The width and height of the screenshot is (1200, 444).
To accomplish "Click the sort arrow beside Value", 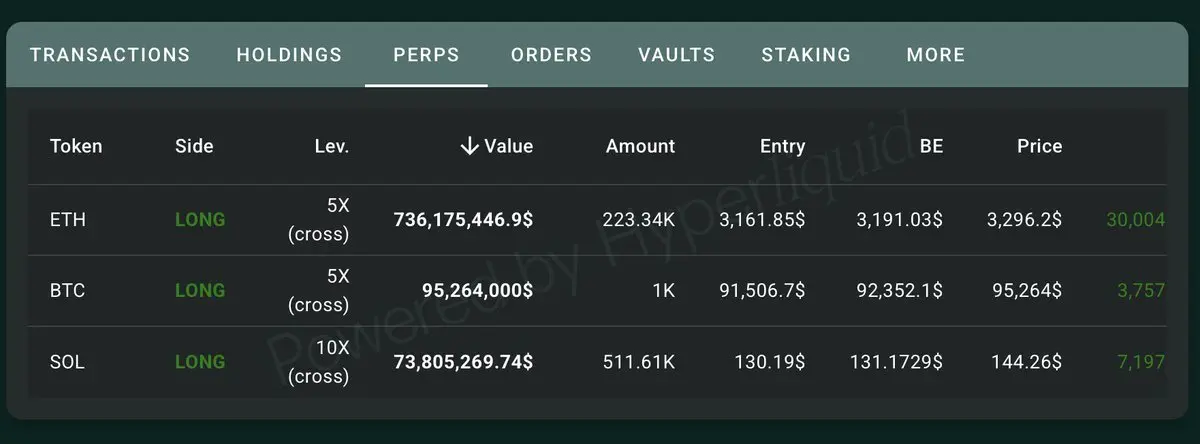I will coord(469,146).
